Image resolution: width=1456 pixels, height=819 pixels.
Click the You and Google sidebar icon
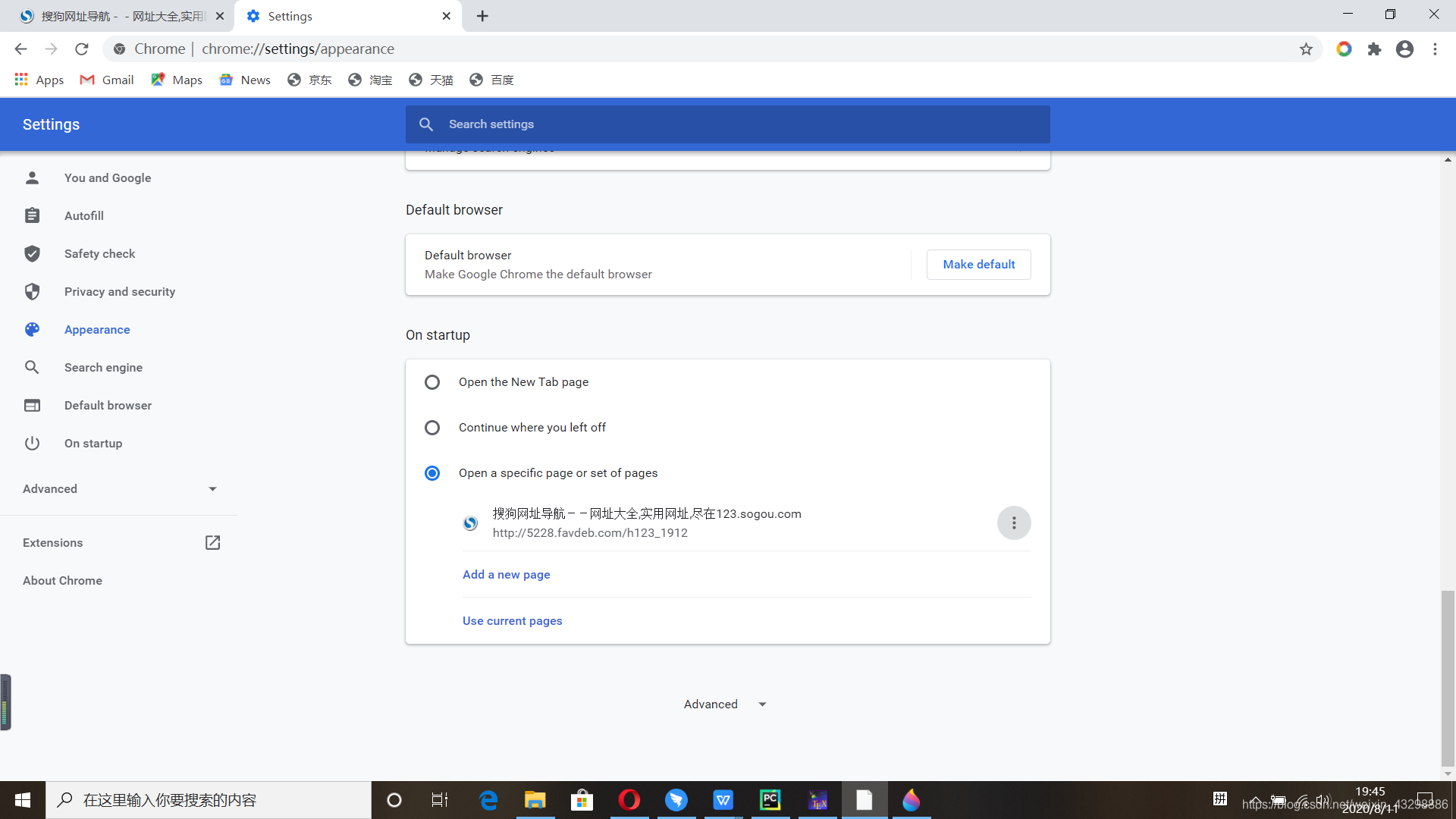pos(32,177)
